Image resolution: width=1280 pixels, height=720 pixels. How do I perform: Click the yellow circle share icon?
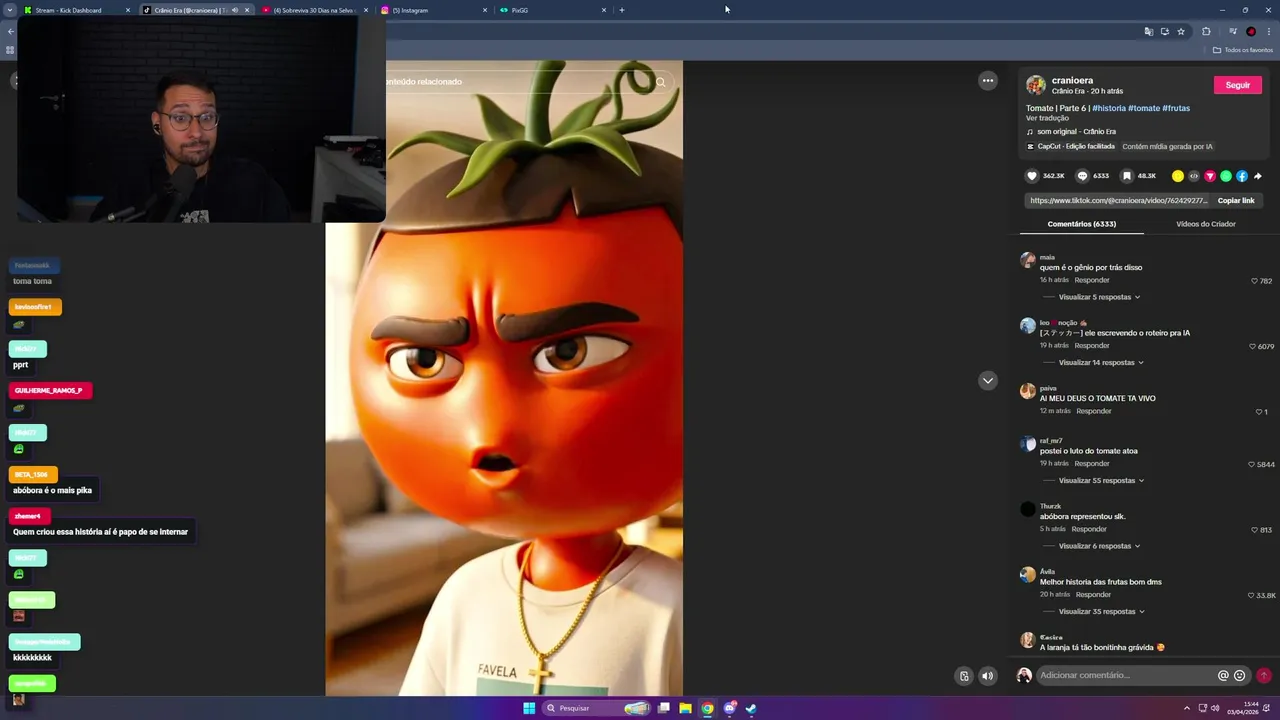coord(1178,176)
